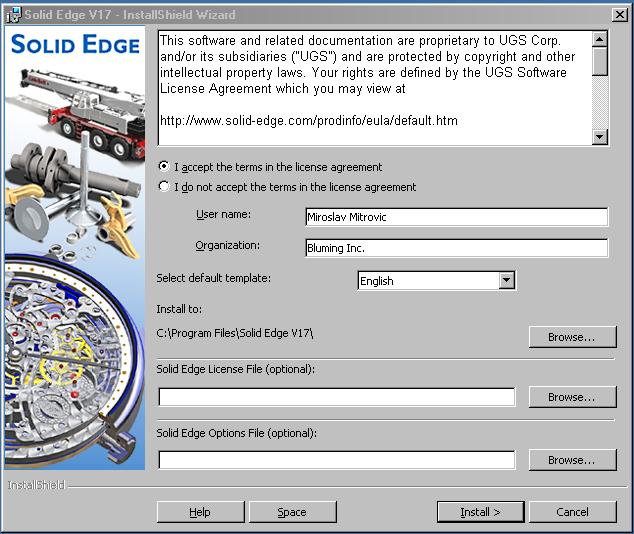634x534 pixels.
Task: Click the install path 'C:\Program Files\Solid Edge V17\'
Action: click(x=235, y=333)
